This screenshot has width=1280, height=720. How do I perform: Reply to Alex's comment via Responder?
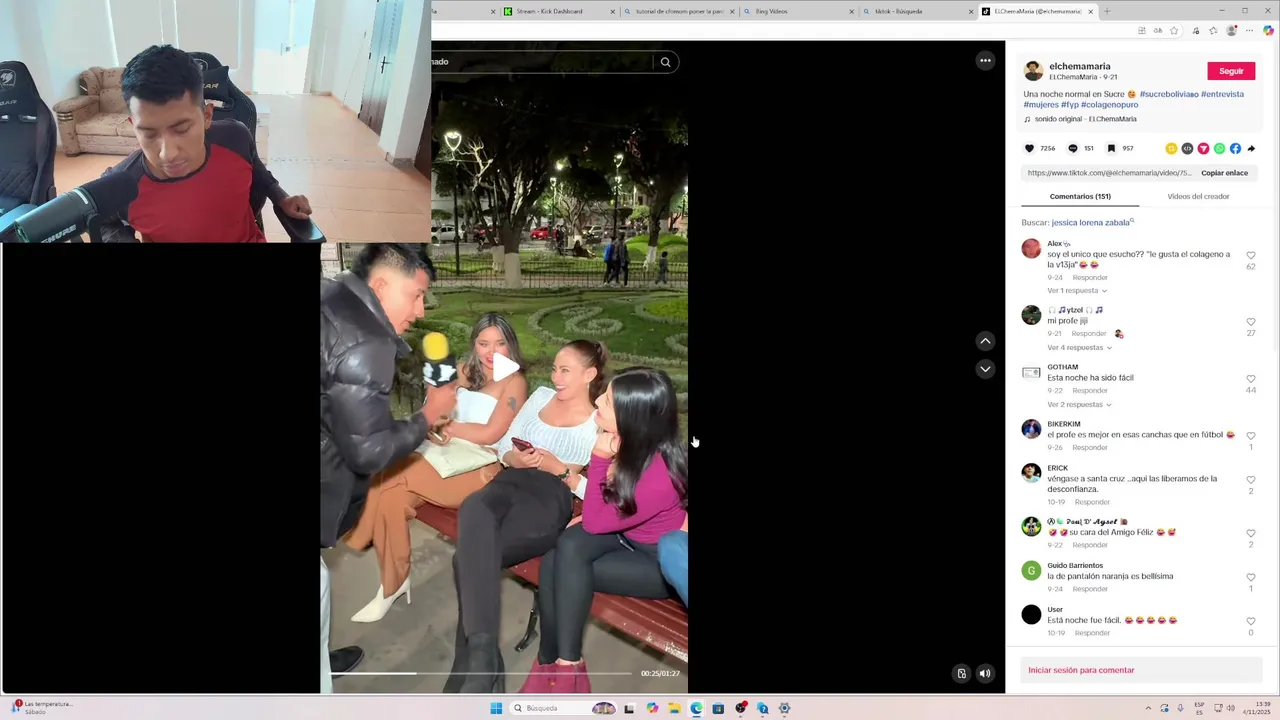(1090, 278)
